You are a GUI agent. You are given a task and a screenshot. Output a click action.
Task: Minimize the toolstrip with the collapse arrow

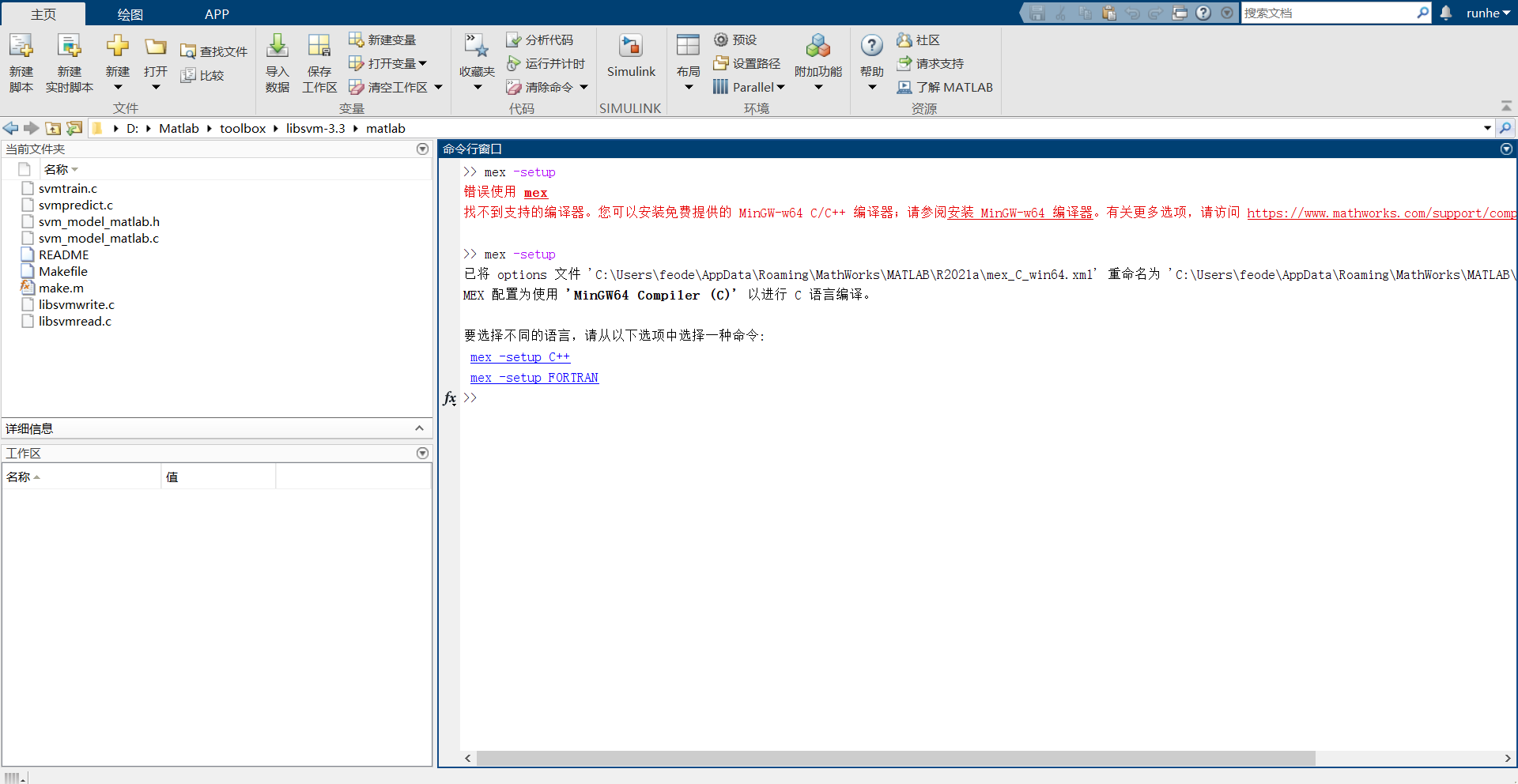coord(1506,106)
